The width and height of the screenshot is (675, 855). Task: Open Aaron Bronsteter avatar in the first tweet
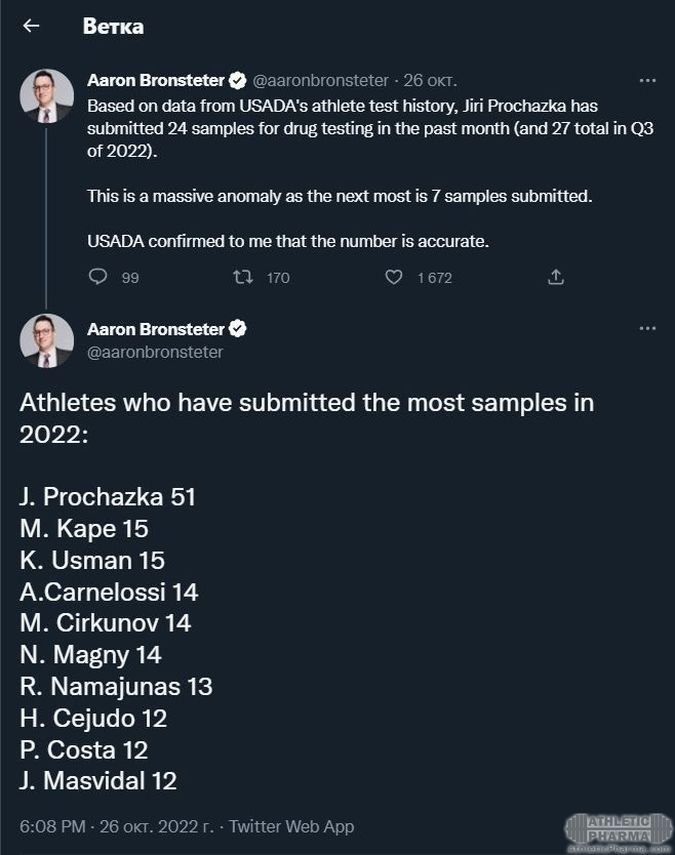46,96
